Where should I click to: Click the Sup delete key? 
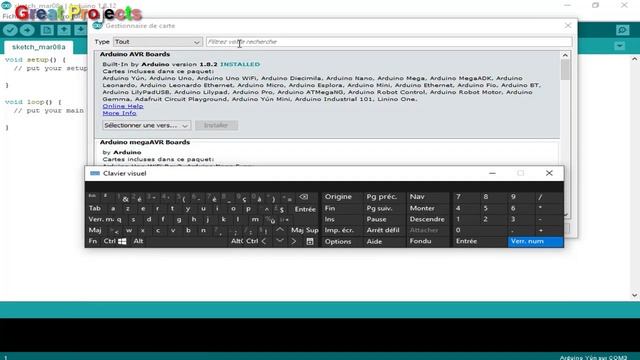(x=312, y=230)
